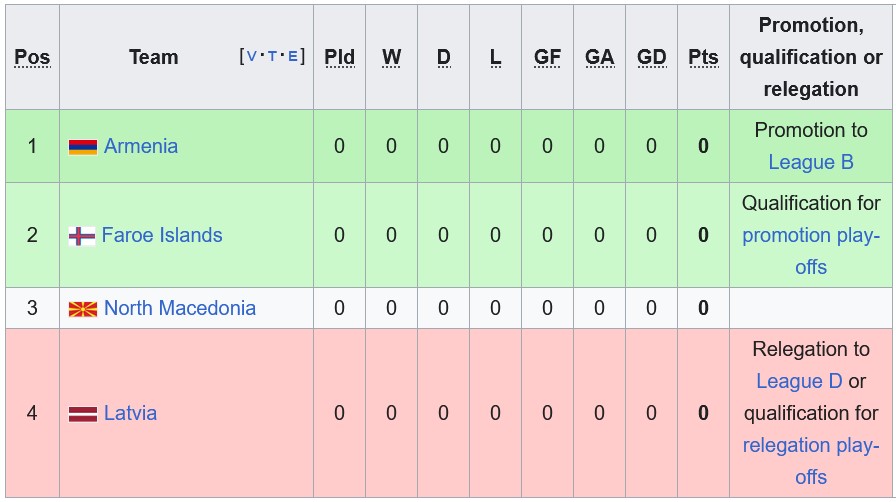Follow the League B link

[811, 162]
